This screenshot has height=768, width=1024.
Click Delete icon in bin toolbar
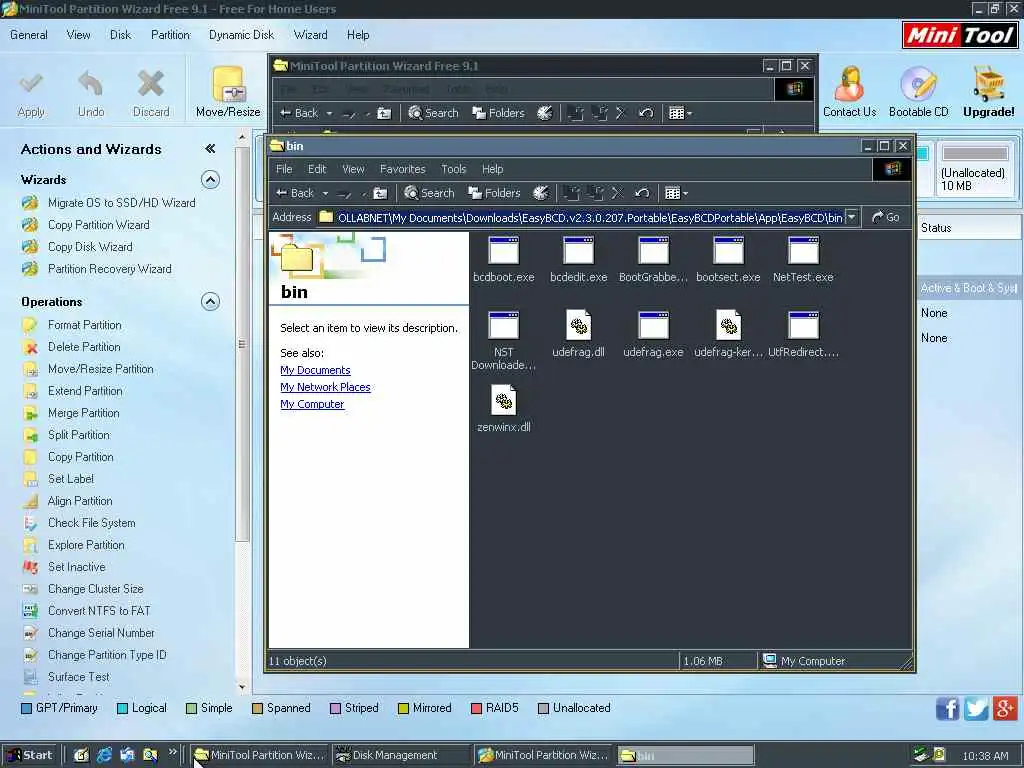[617, 193]
